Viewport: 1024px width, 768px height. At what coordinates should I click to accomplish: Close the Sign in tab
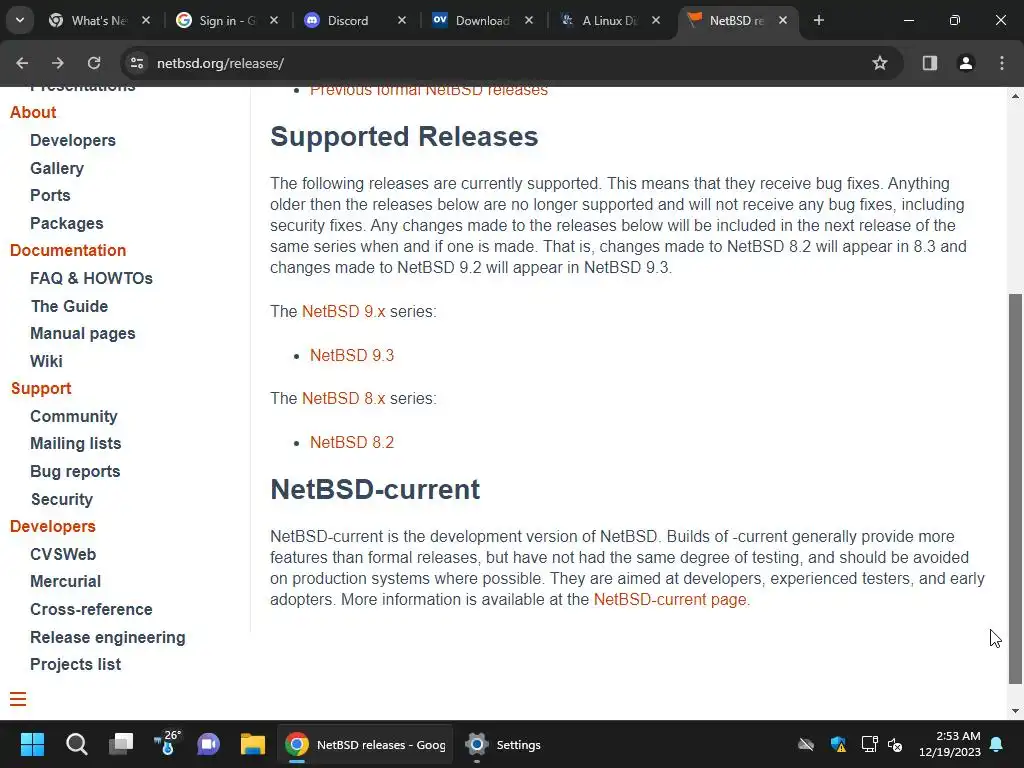click(274, 20)
